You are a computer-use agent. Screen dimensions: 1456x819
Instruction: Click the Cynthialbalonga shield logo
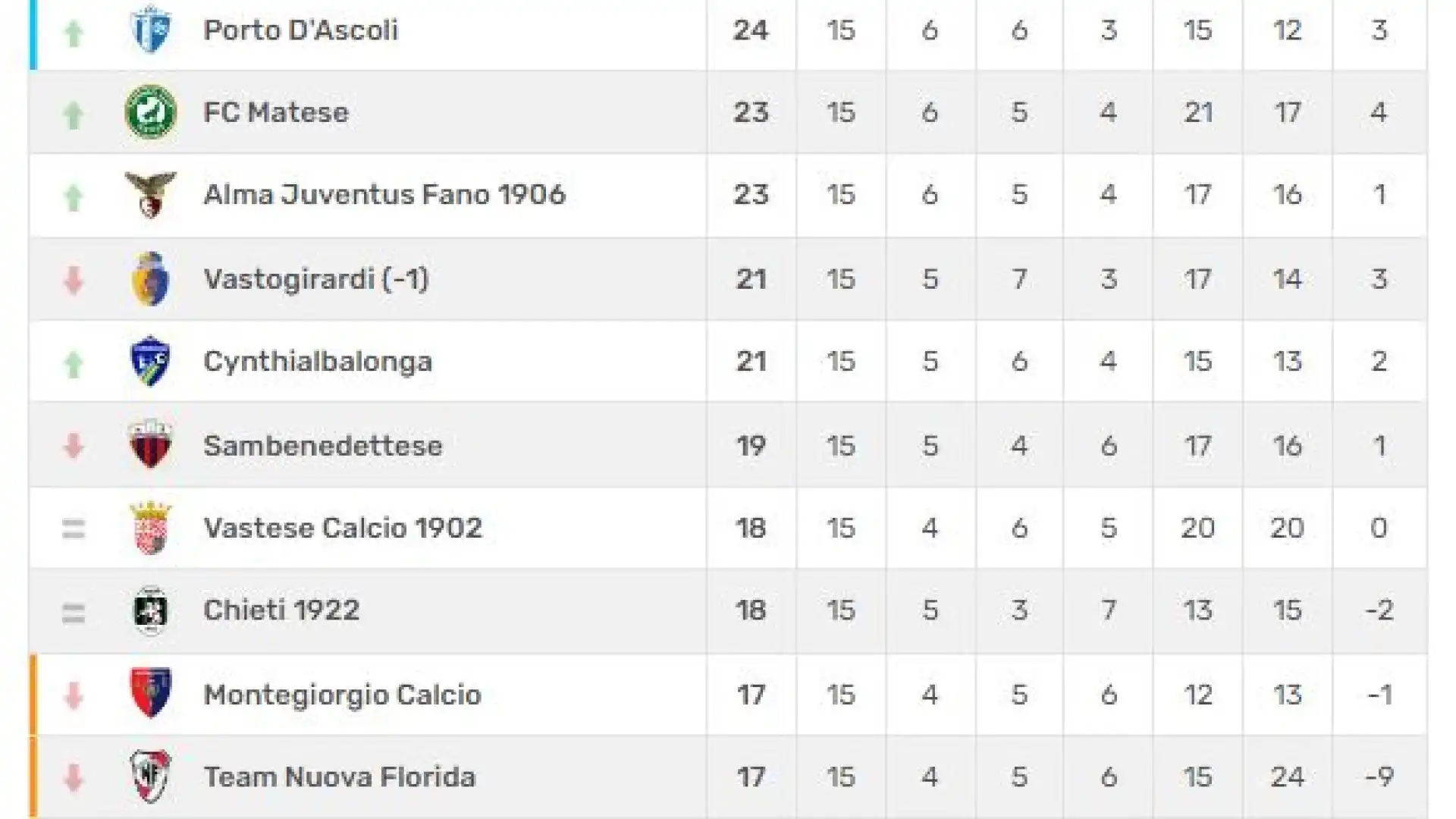150,361
